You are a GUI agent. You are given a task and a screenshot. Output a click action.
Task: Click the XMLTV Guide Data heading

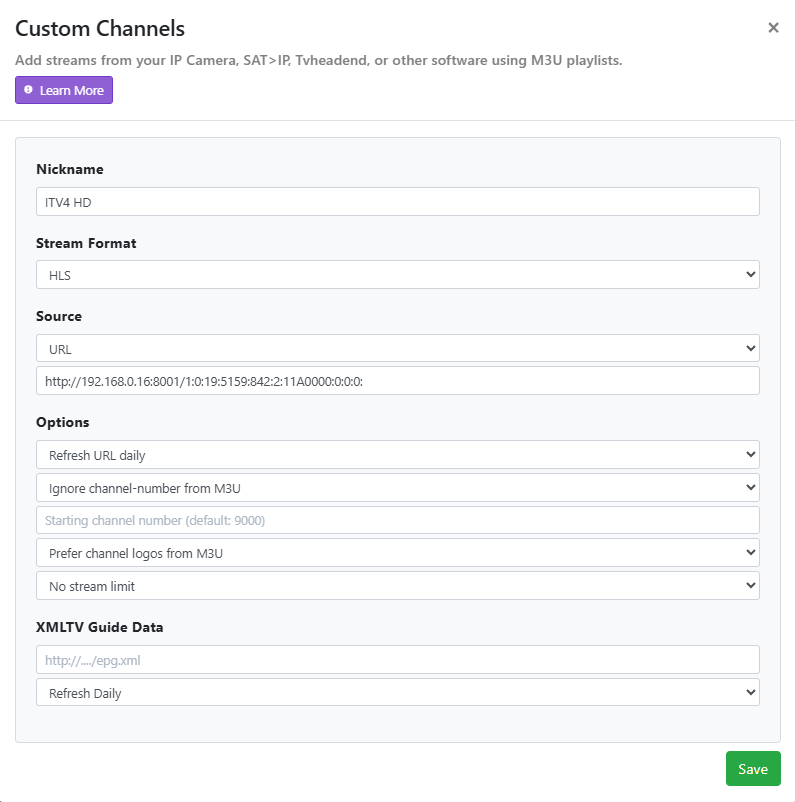point(99,627)
